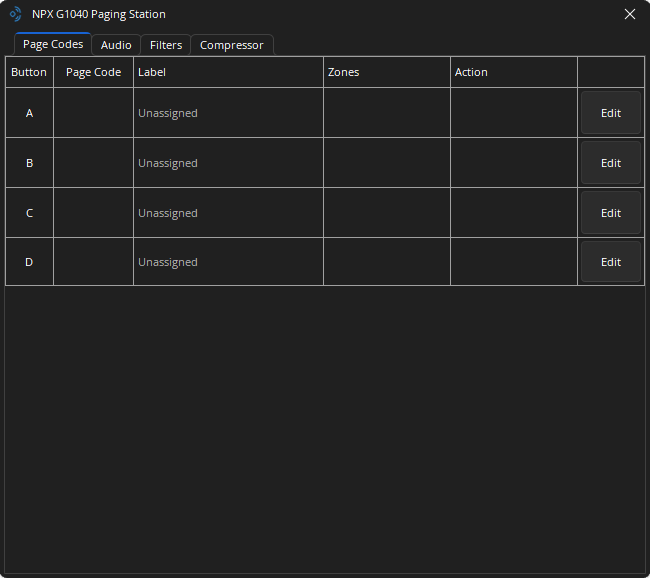
Task: Click the Zones cell in row C
Action: pos(386,213)
